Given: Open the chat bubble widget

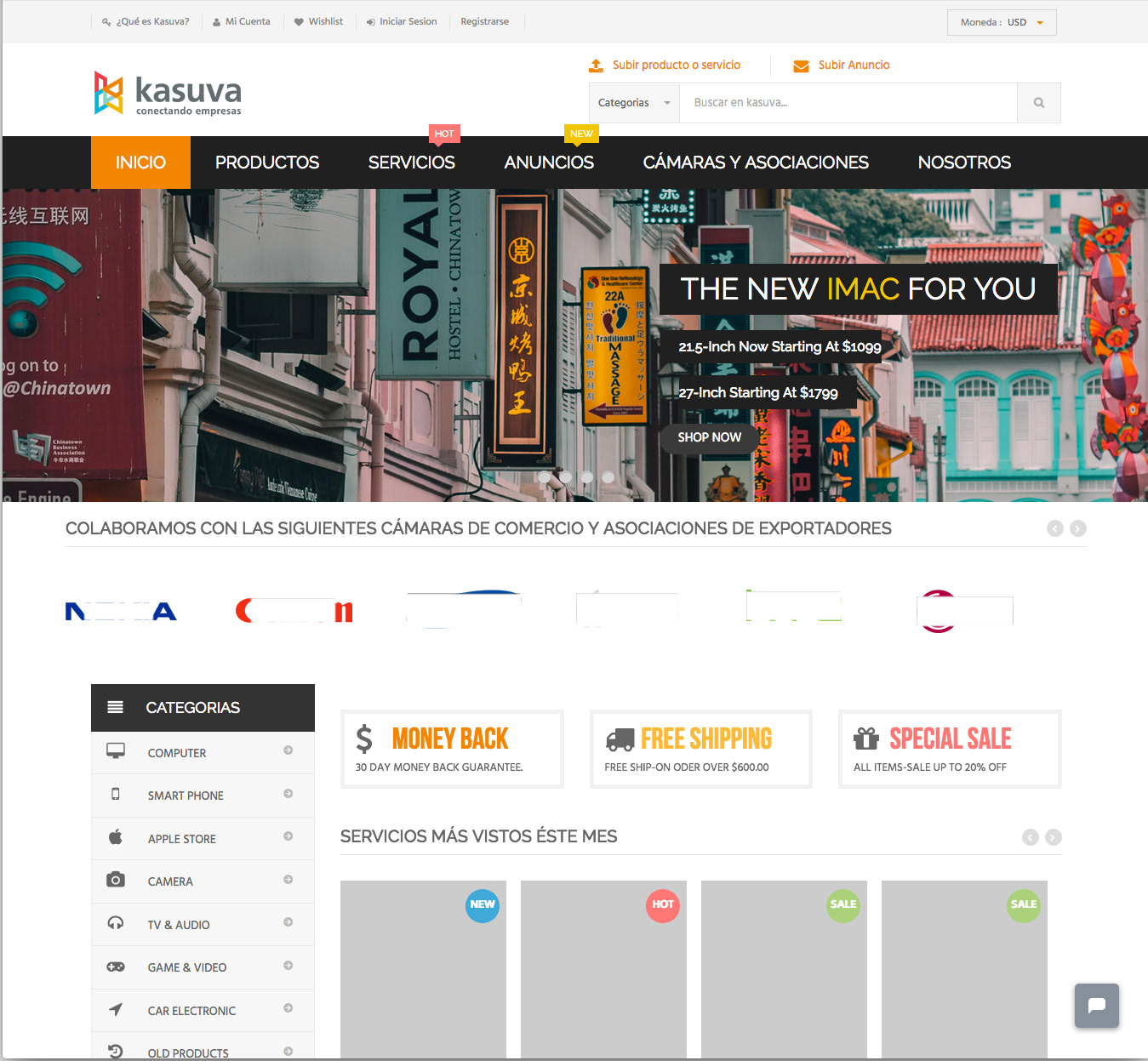Looking at the screenshot, I should click(1097, 1006).
